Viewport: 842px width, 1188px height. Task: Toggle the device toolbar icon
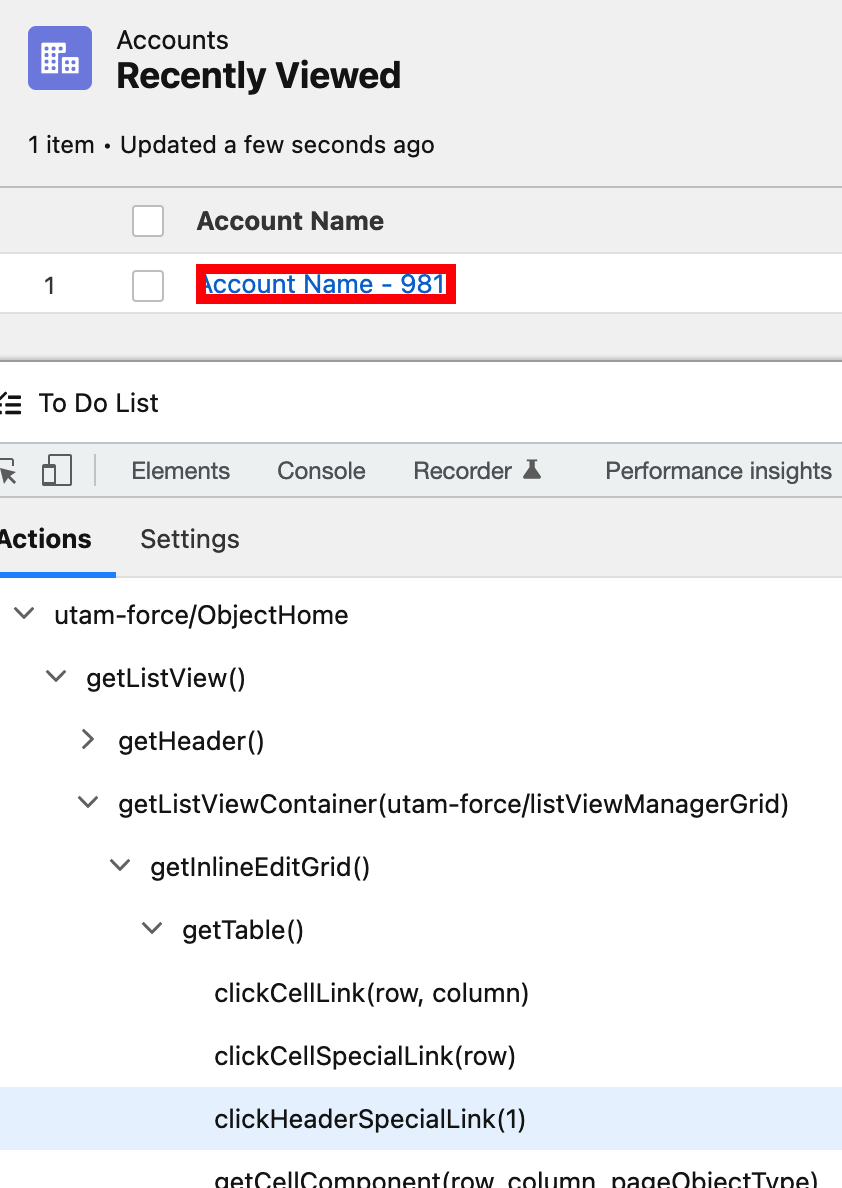[x=56, y=470]
